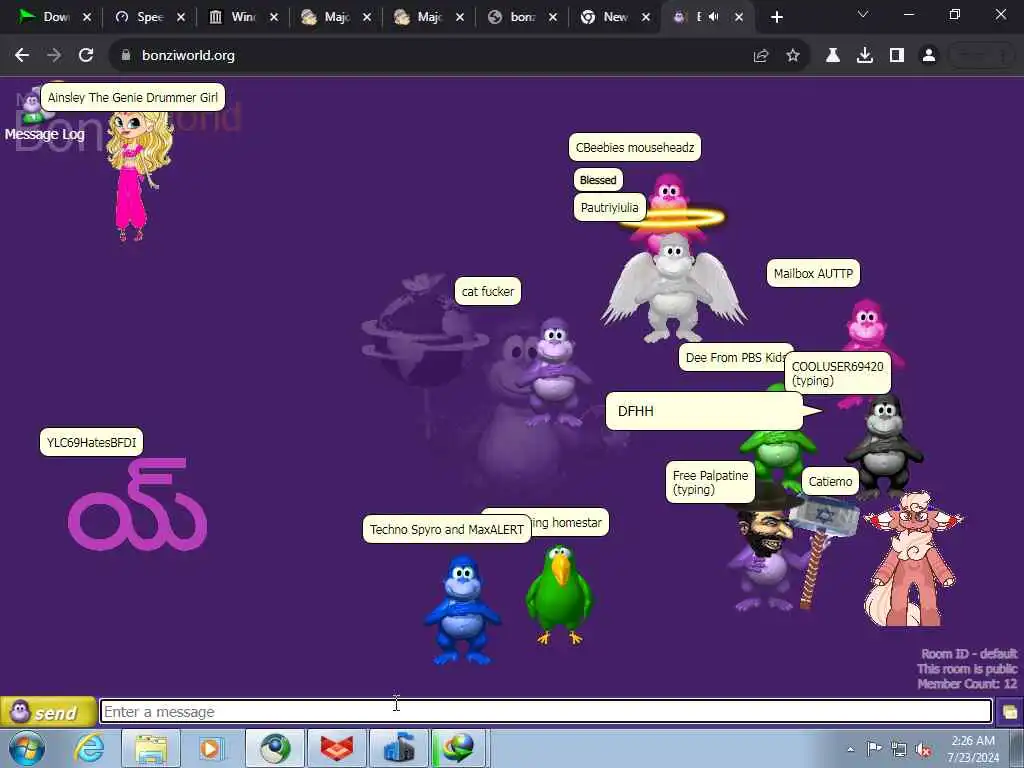1024x768 pixels.
Task: Open the Windows Start menu orb
Action: tap(26, 748)
